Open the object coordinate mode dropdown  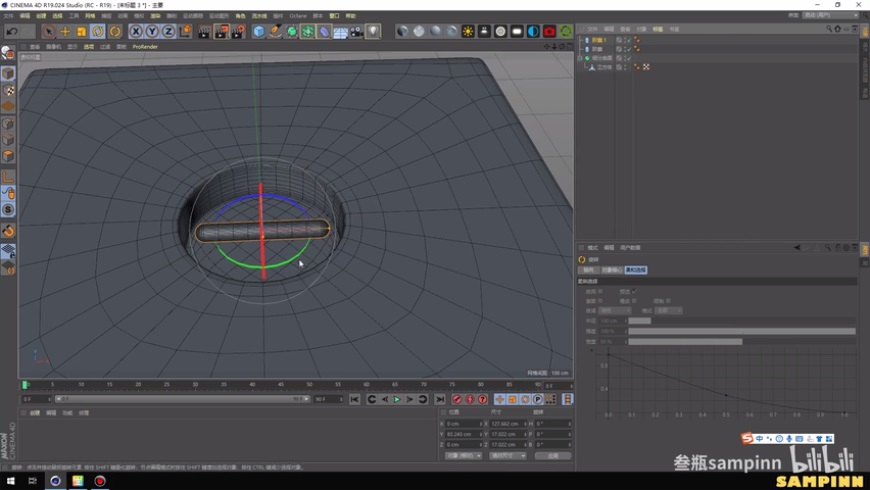pyautogui.click(x=463, y=456)
